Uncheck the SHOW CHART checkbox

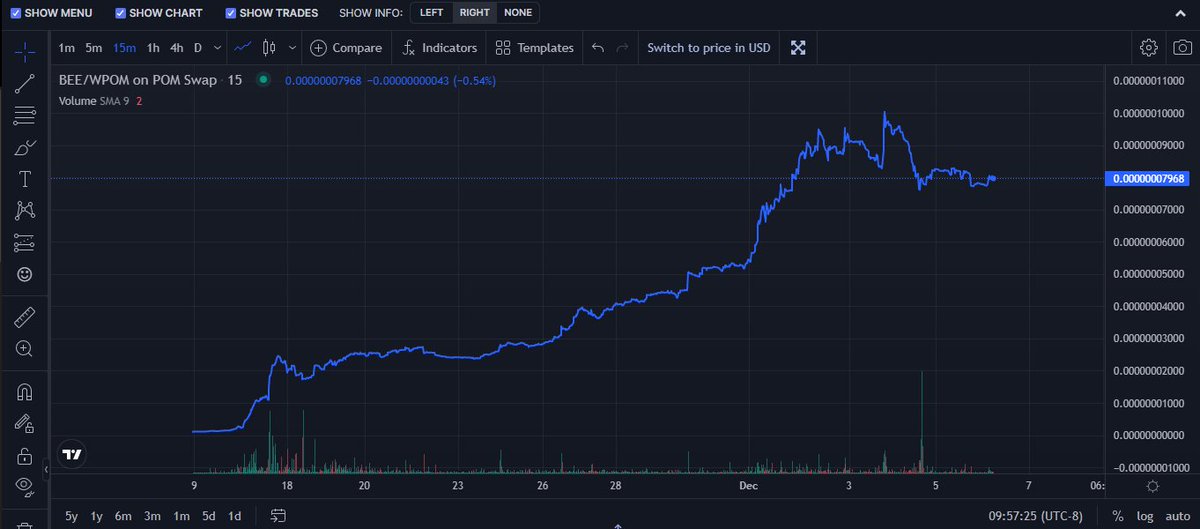[120, 13]
